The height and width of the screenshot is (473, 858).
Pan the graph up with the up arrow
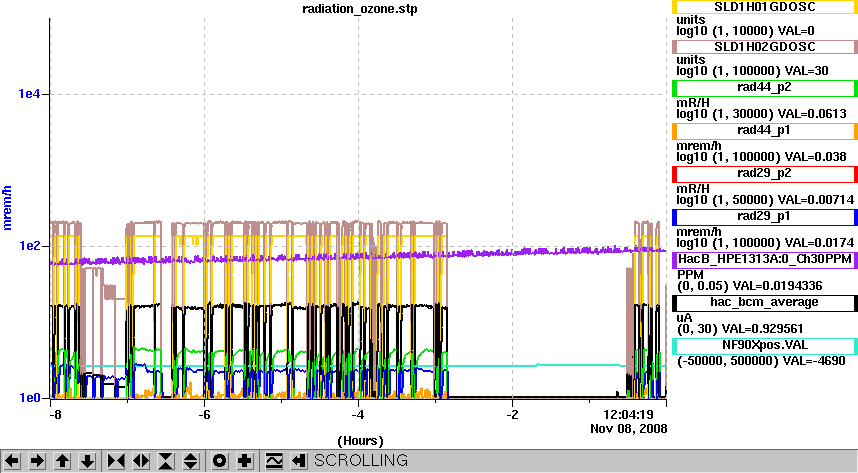(62, 460)
